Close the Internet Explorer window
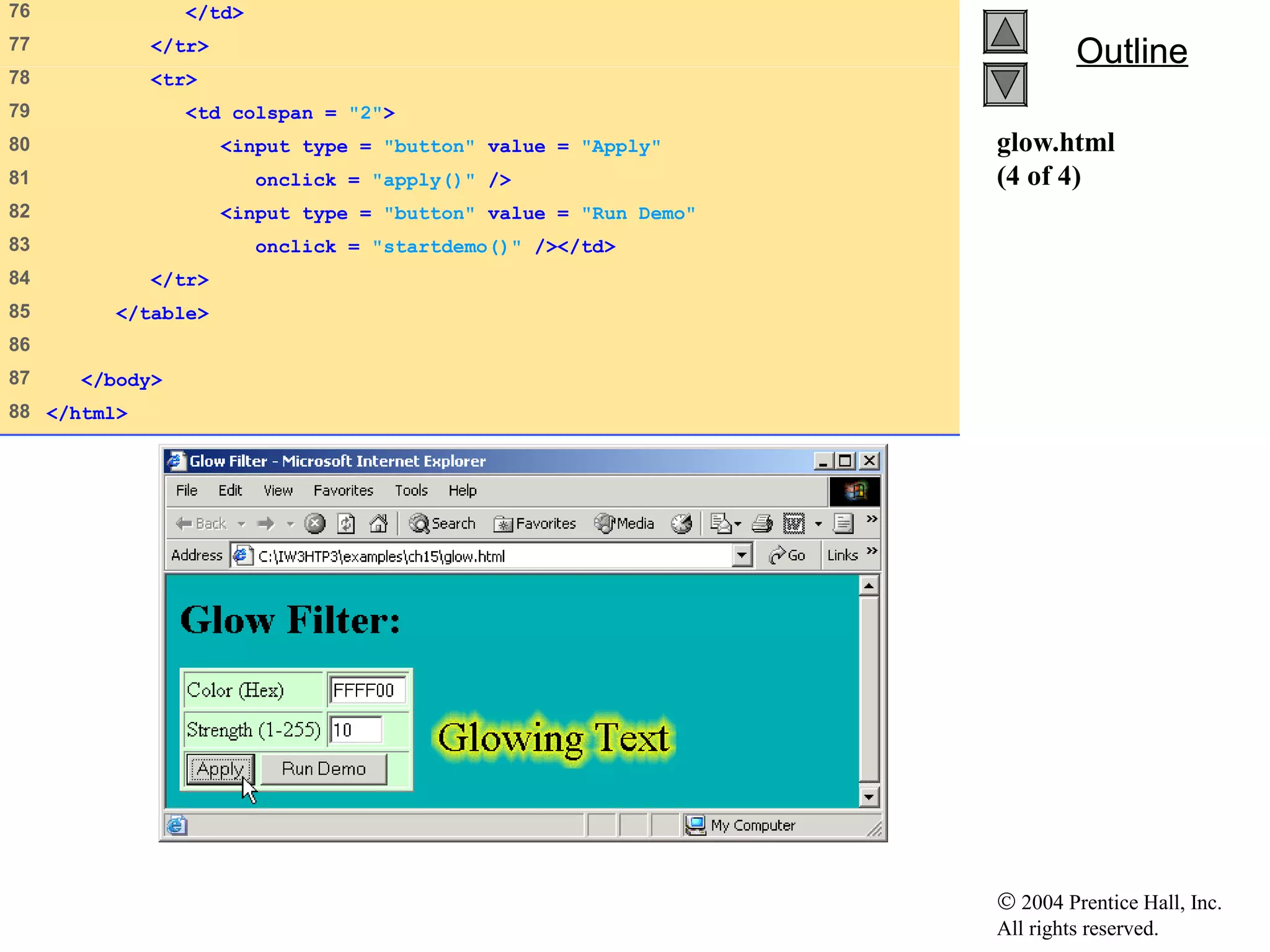Image resolution: width=1270 pixels, height=952 pixels. pos(869,461)
